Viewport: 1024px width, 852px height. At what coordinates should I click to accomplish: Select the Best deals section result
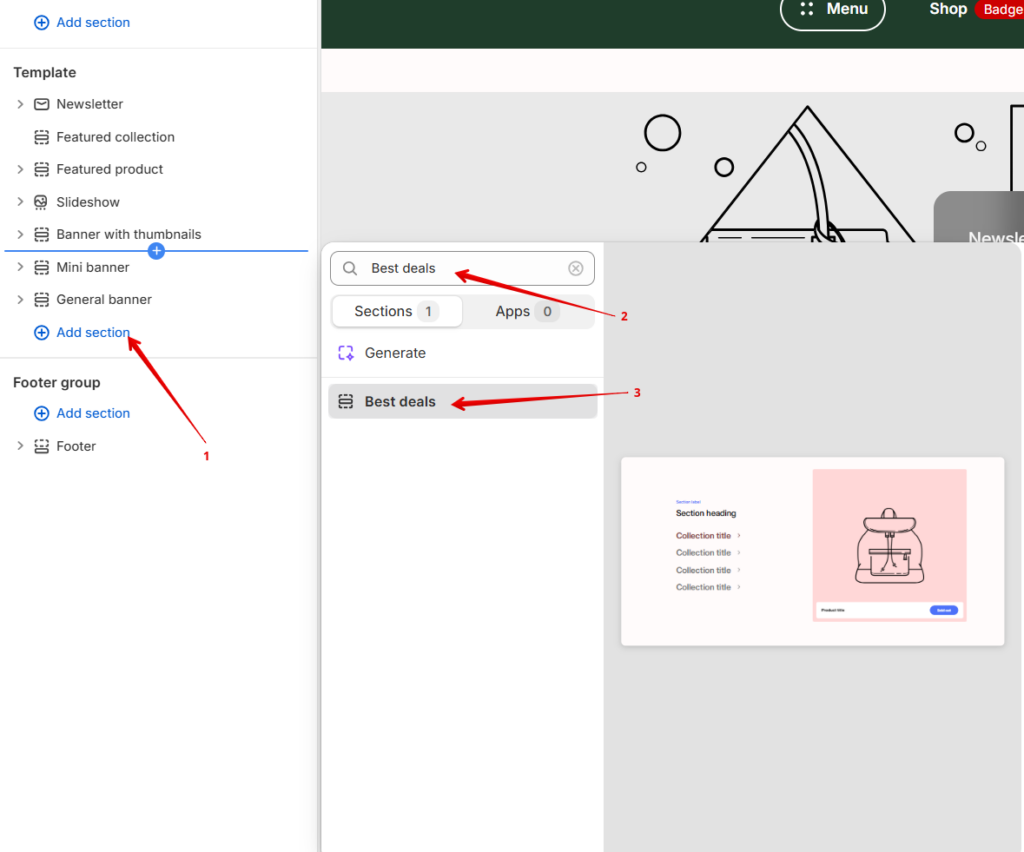[462, 402]
